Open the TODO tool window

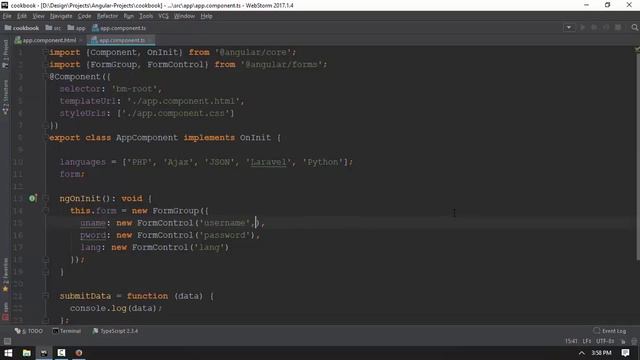pos(29,331)
